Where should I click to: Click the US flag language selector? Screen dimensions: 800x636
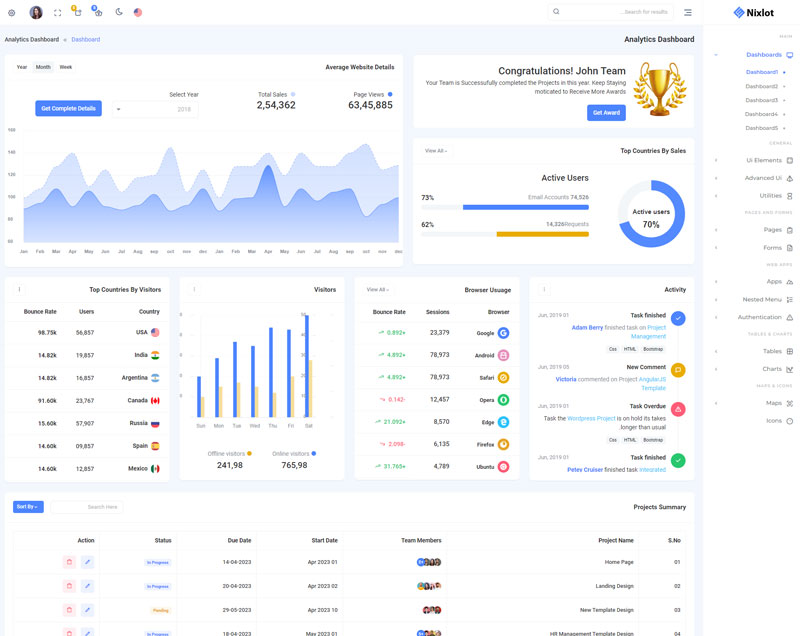pos(138,13)
